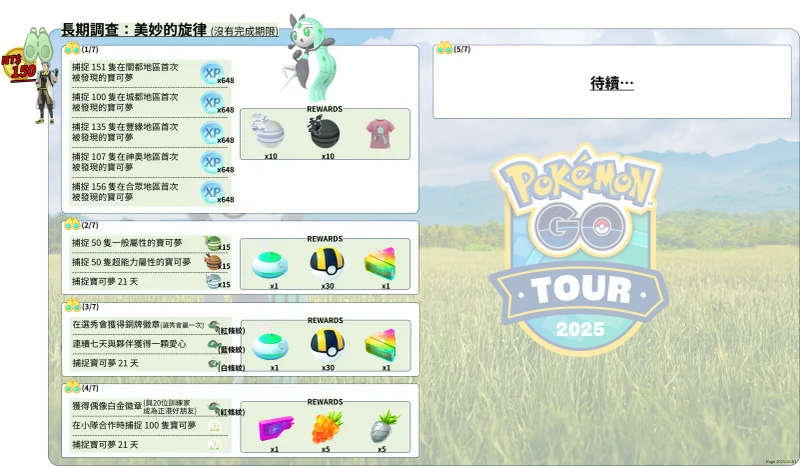The height and width of the screenshot is (467, 800).
Task: Select the purple pass reward in step 4
Action: point(276,428)
